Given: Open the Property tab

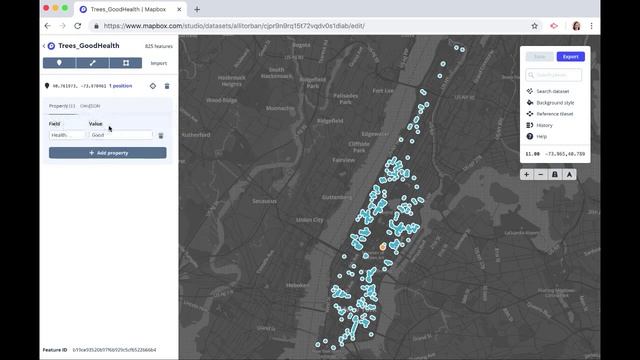Looking at the screenshot, I should 62,106.
